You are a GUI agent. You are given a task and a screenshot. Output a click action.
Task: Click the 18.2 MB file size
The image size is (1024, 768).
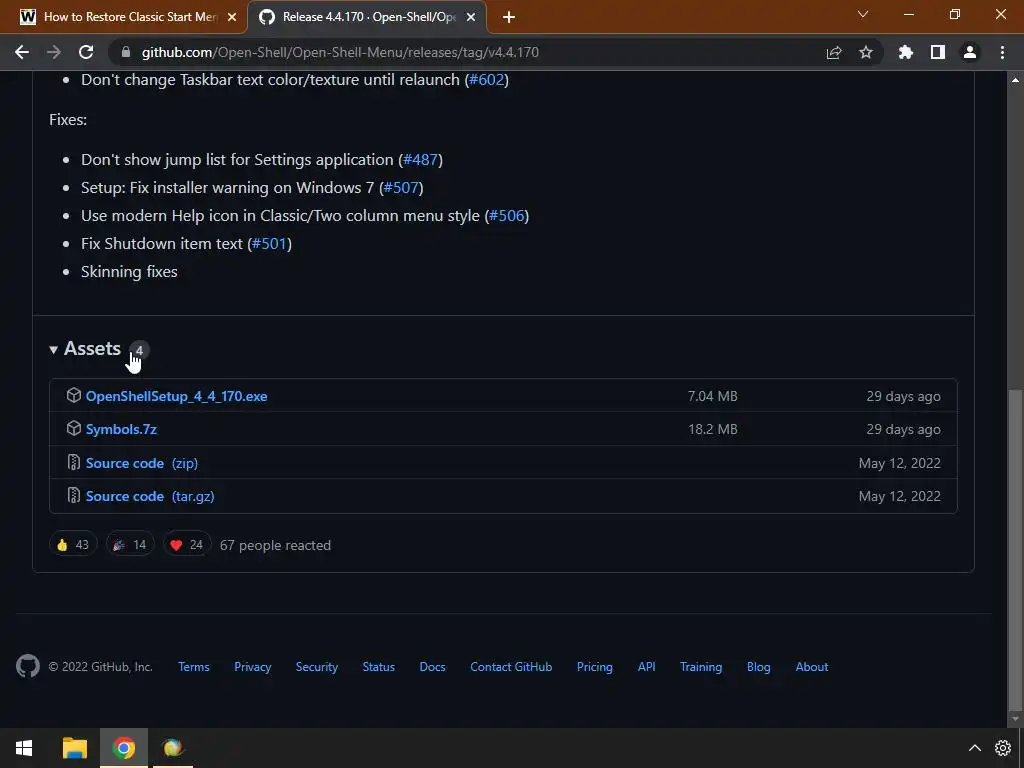pyautogui.click(x=712, y=429)
